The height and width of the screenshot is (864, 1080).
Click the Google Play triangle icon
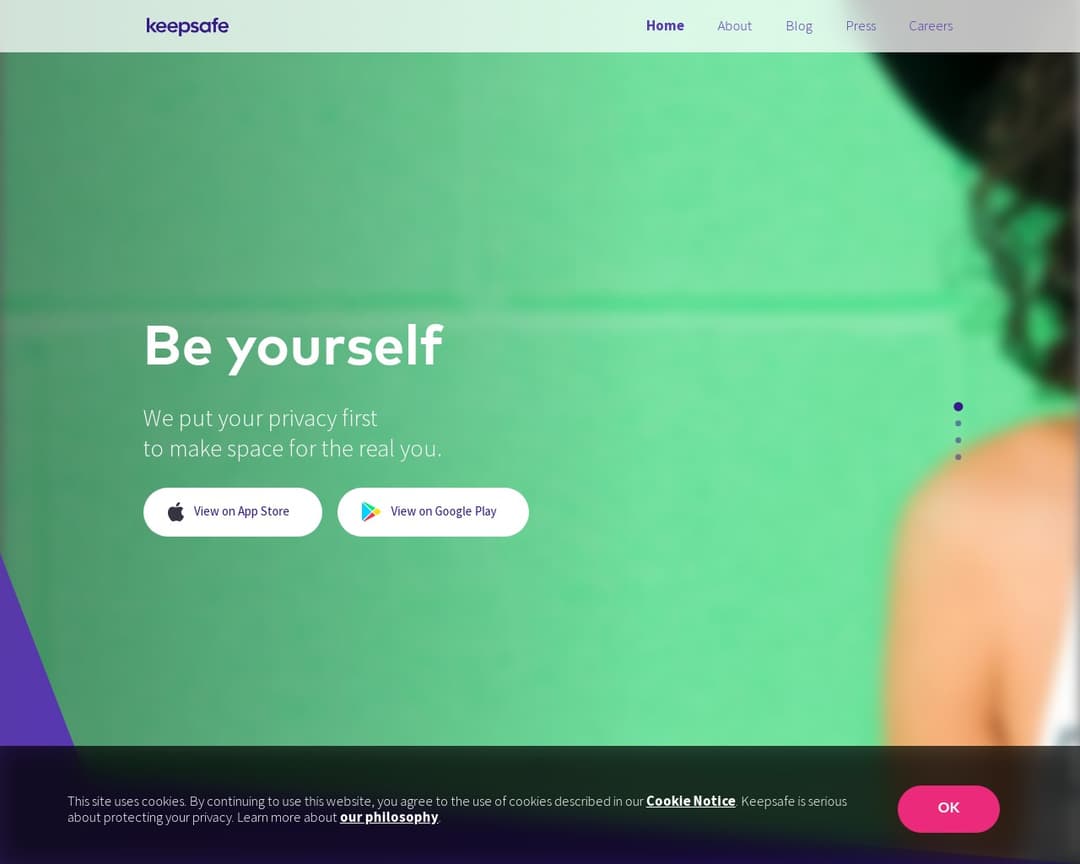tap(371, 511)
